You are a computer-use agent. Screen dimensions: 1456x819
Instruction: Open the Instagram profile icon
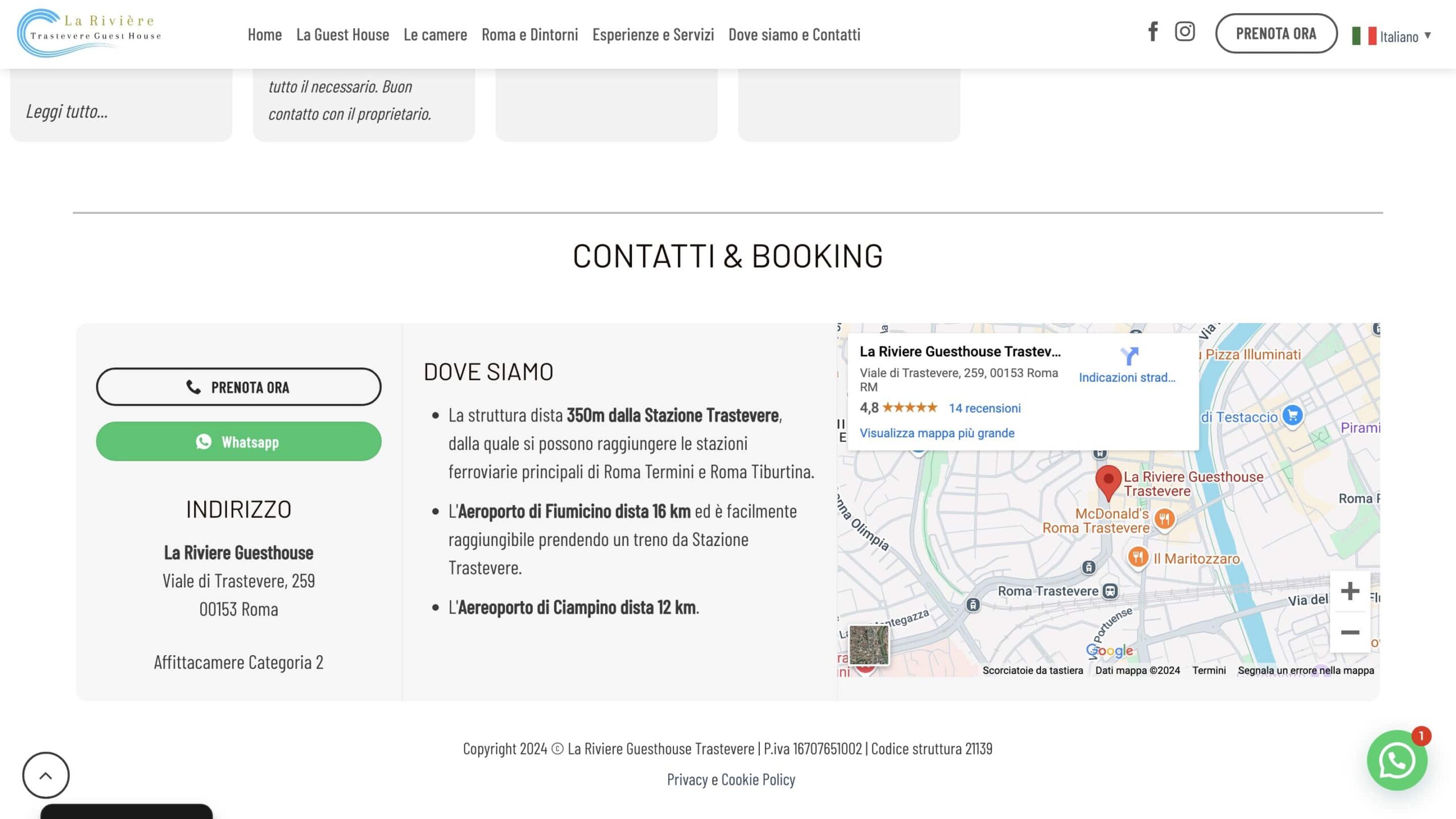(x=1185, y=32)
